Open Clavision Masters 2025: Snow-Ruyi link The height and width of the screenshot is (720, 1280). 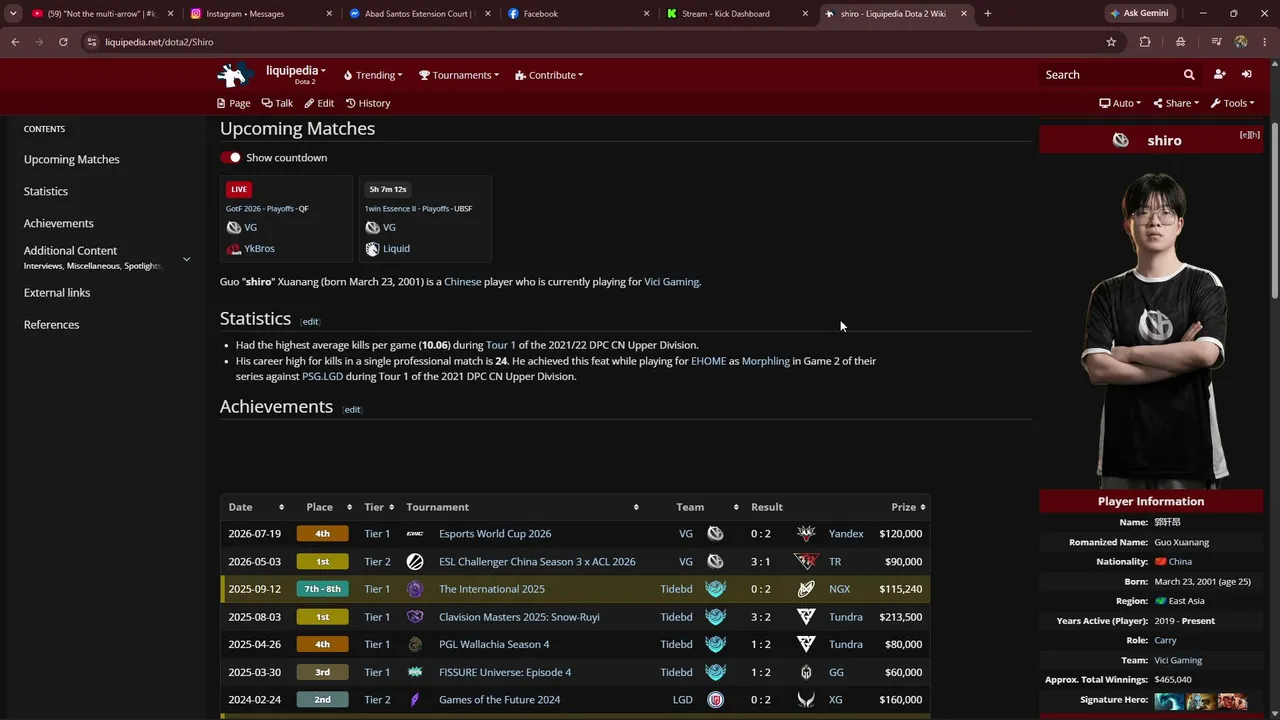pos(519,617)
